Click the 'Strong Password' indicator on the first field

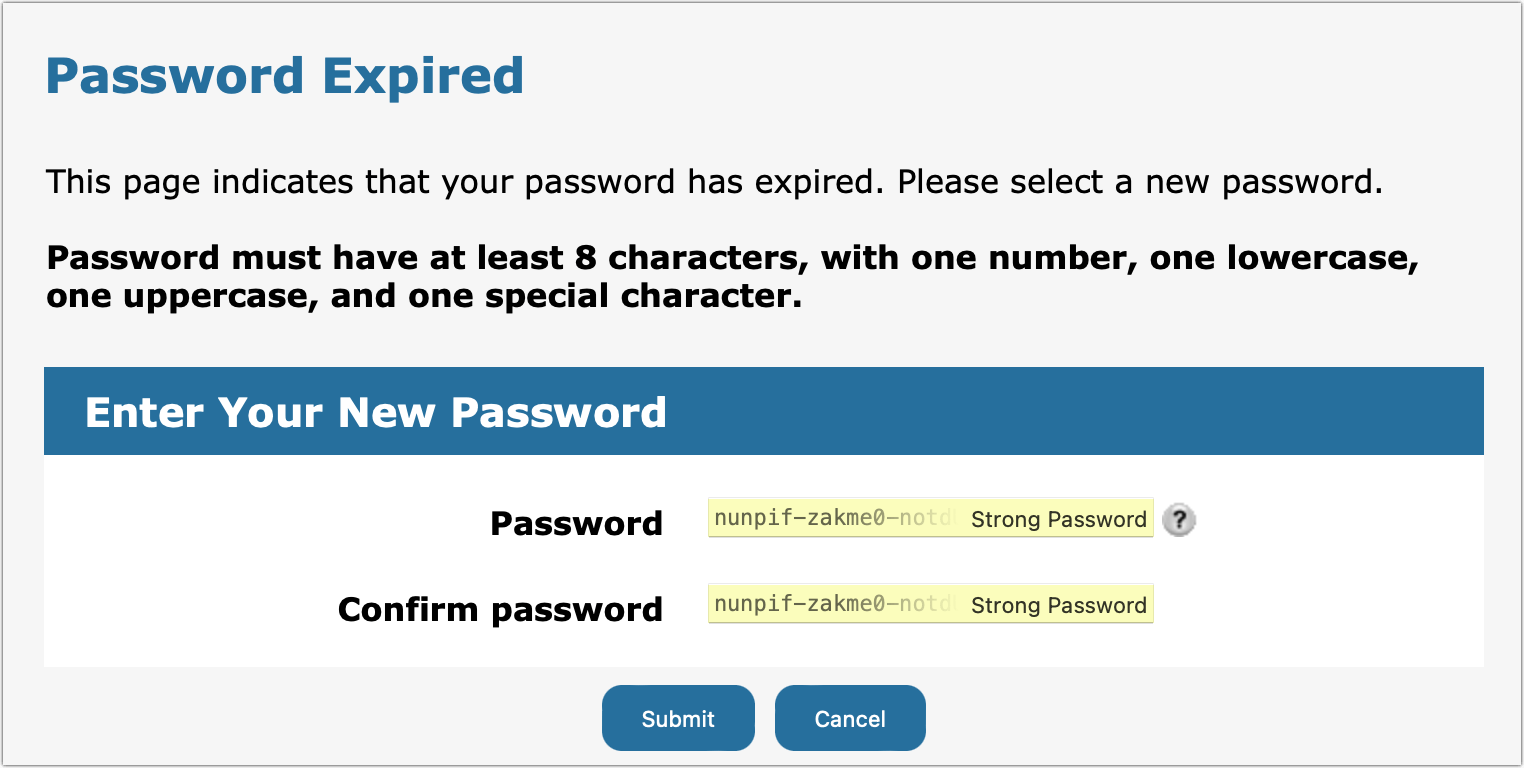[1057, 519]
